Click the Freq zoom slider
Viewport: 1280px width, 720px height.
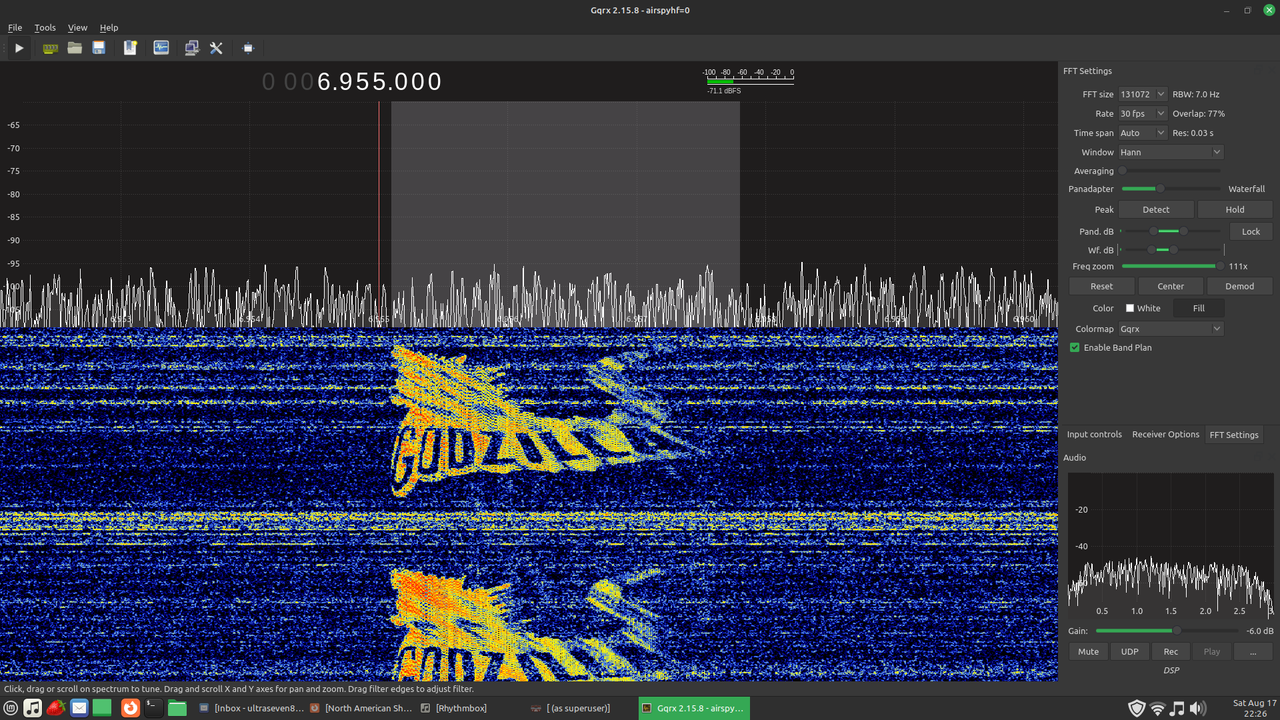click(1172, 266)
